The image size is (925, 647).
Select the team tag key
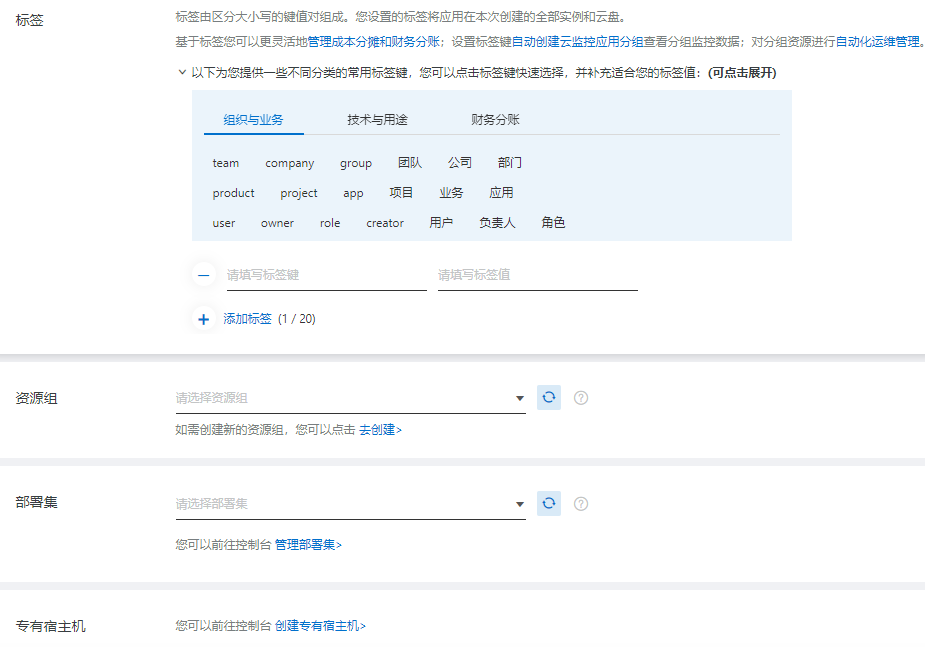[225, 162]
